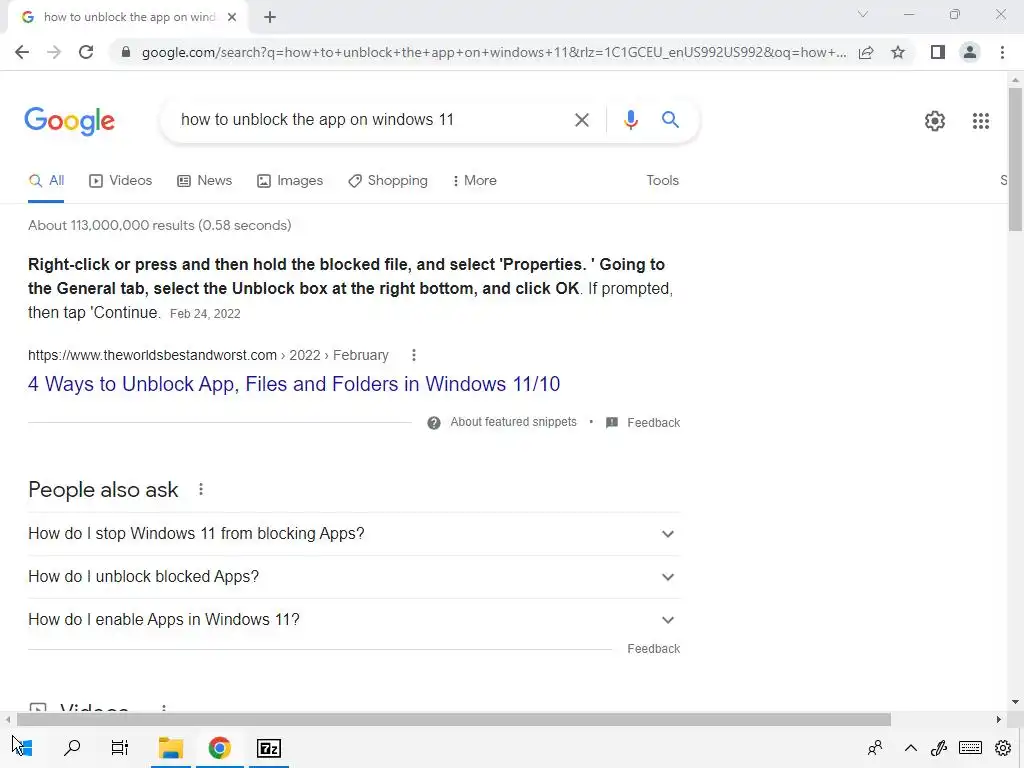Viewport: 1024px width, 768px height.
Task: Click the blue magnifier search button
Action: [670, 120]
